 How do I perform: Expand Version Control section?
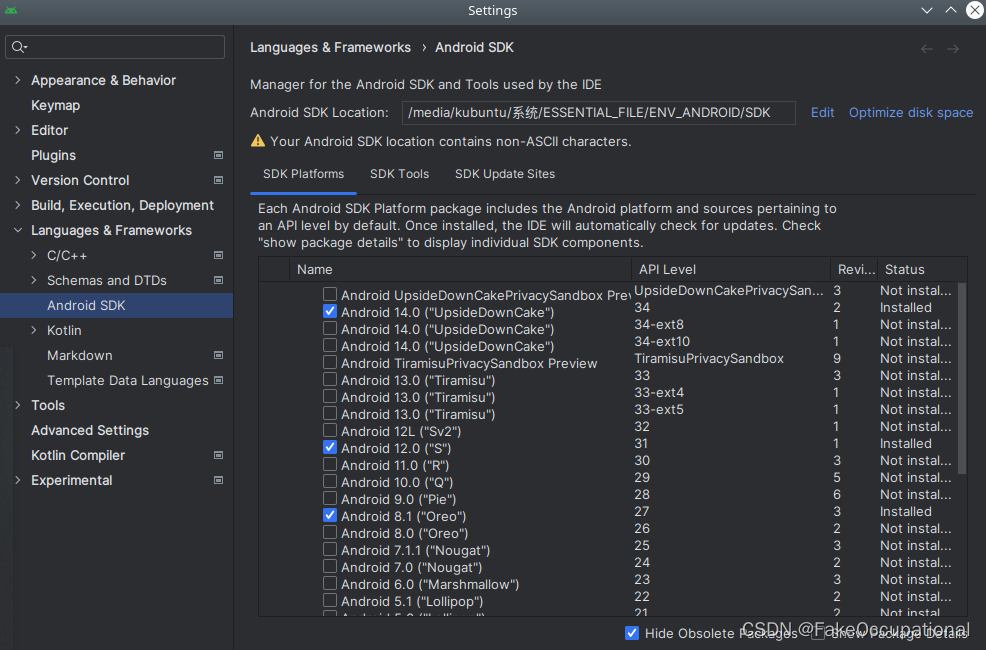pos(18,180)
